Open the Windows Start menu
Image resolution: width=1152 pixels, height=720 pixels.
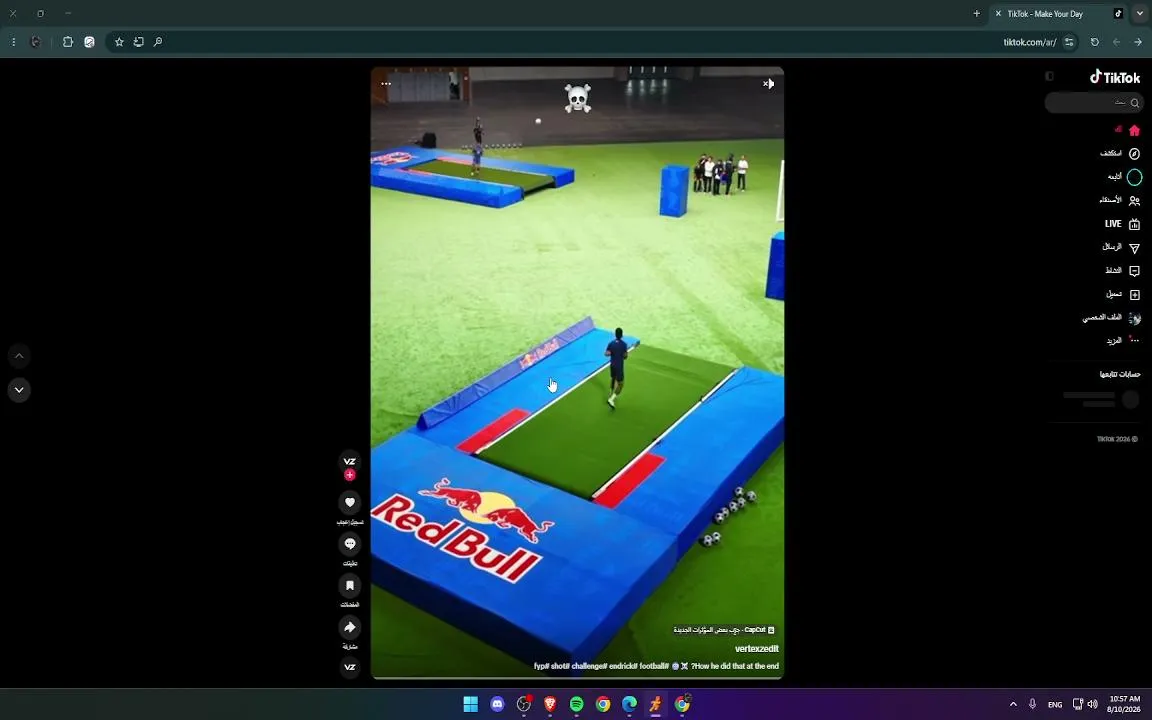point(470,704)
